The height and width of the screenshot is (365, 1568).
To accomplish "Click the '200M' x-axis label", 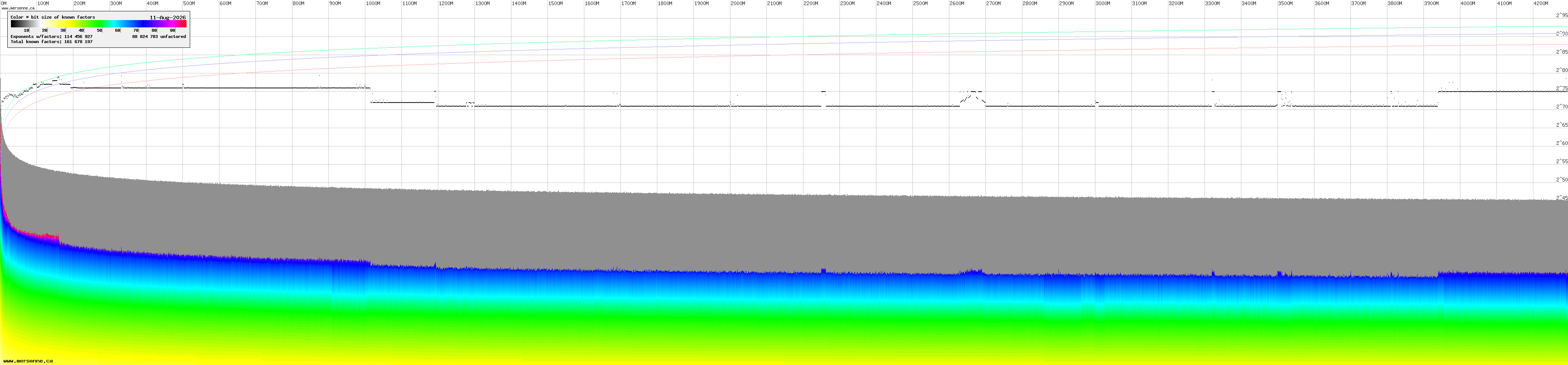I will (x=80, y=4).
